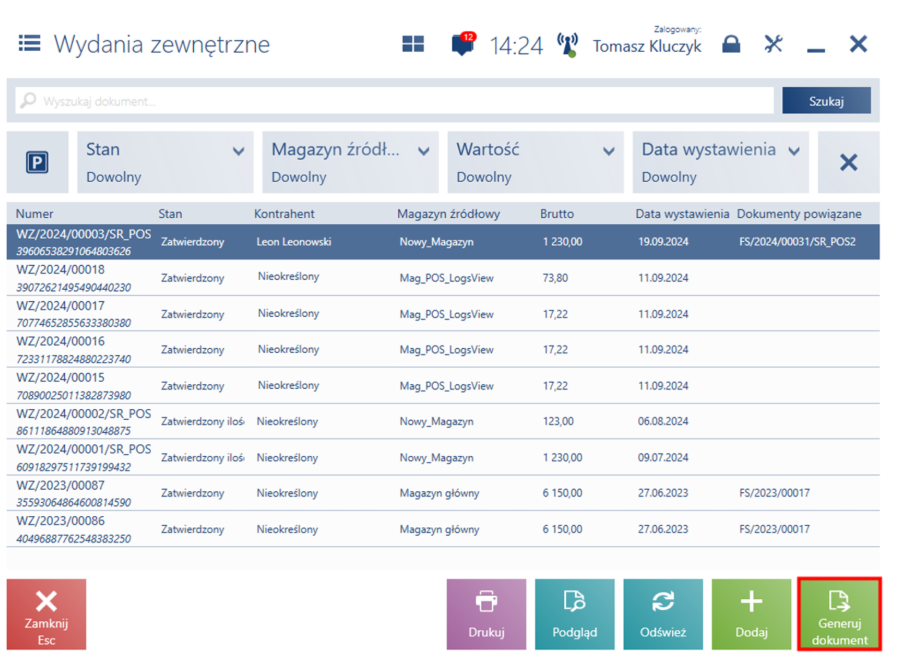Clear filters with the X button
The width and height of the screenshot is (914, 669).
coord(848,162)
